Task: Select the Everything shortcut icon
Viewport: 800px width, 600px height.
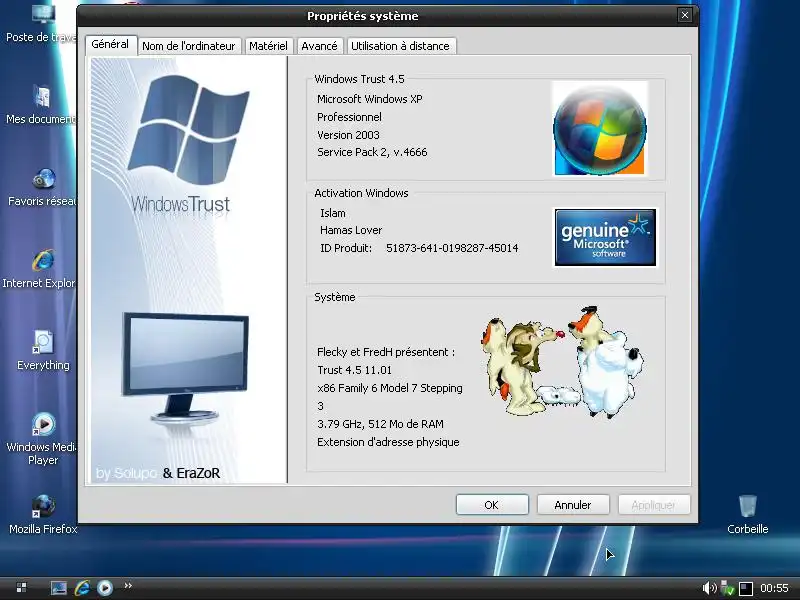Action: [x=43, y=351]
